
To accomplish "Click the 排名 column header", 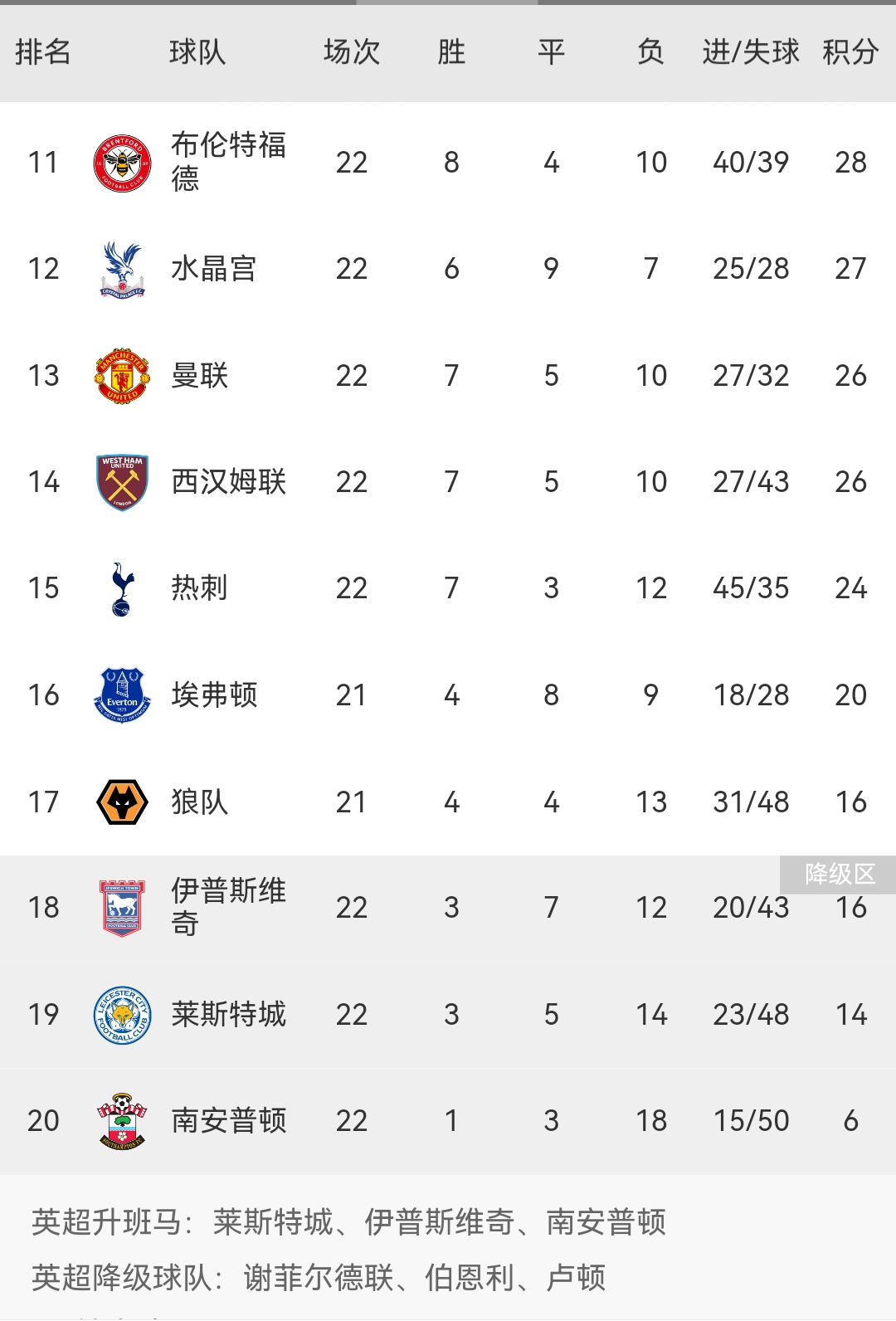I will click(x=43, y=52).
